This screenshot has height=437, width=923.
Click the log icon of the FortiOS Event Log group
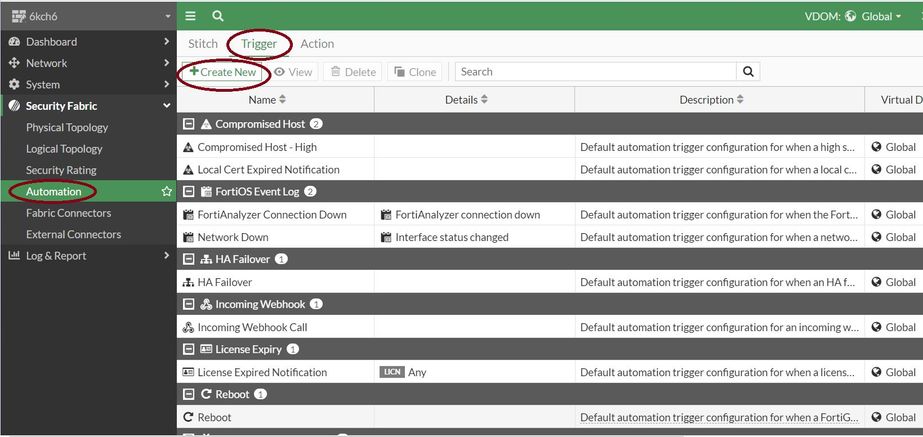click(206, 192)
